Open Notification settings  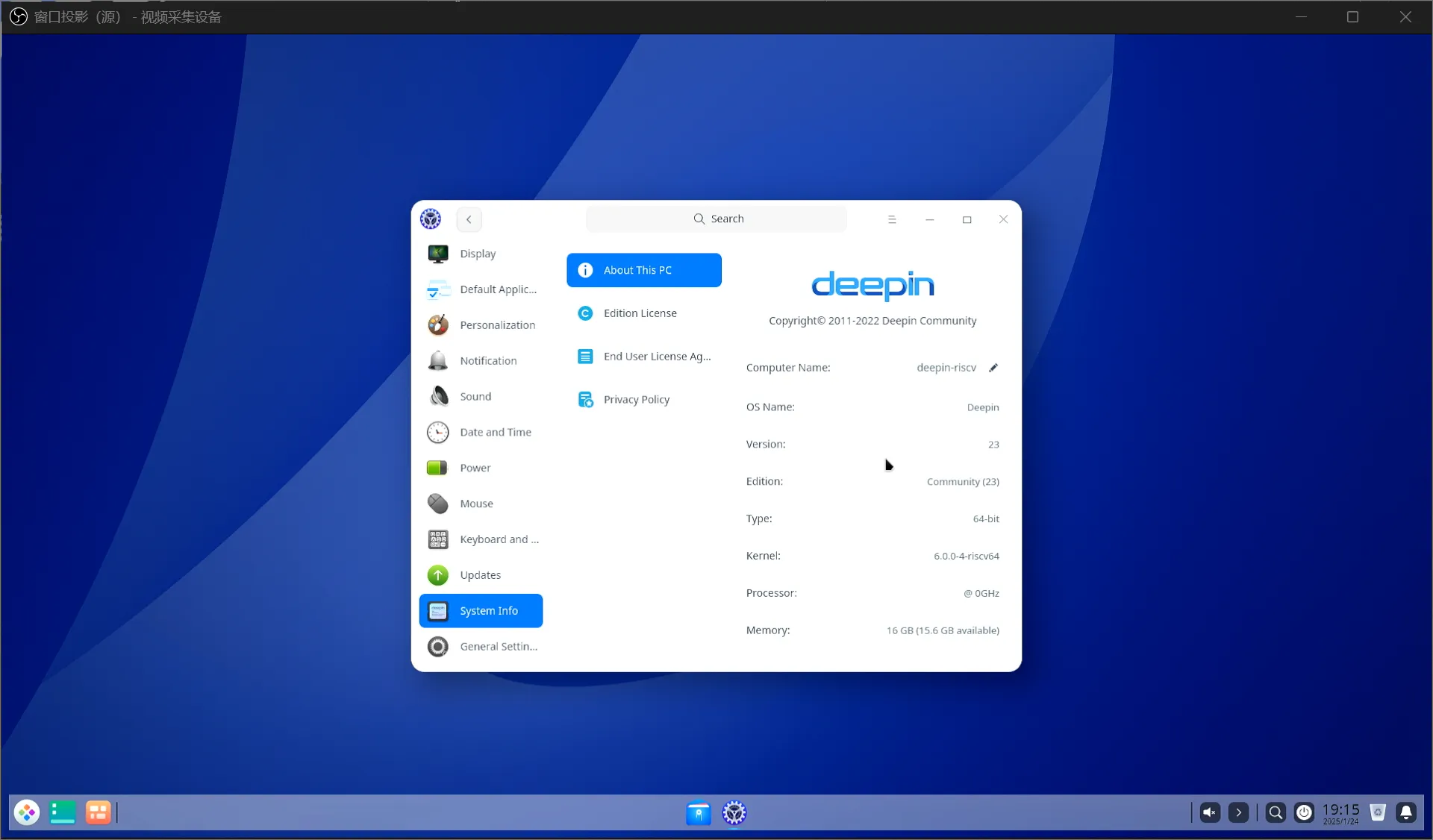click(x=487, y=360)
